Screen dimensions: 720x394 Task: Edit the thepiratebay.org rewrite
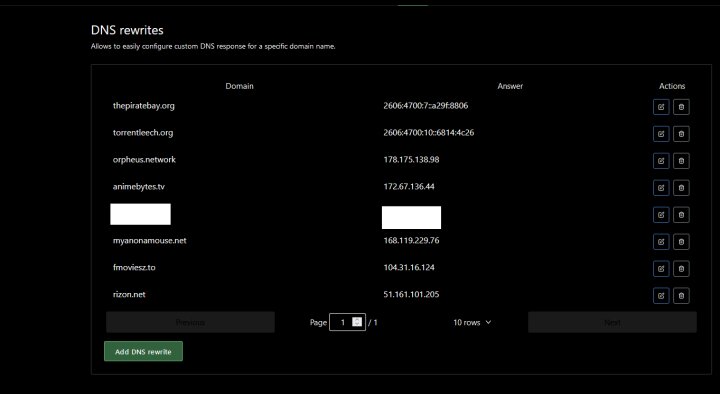661,107
